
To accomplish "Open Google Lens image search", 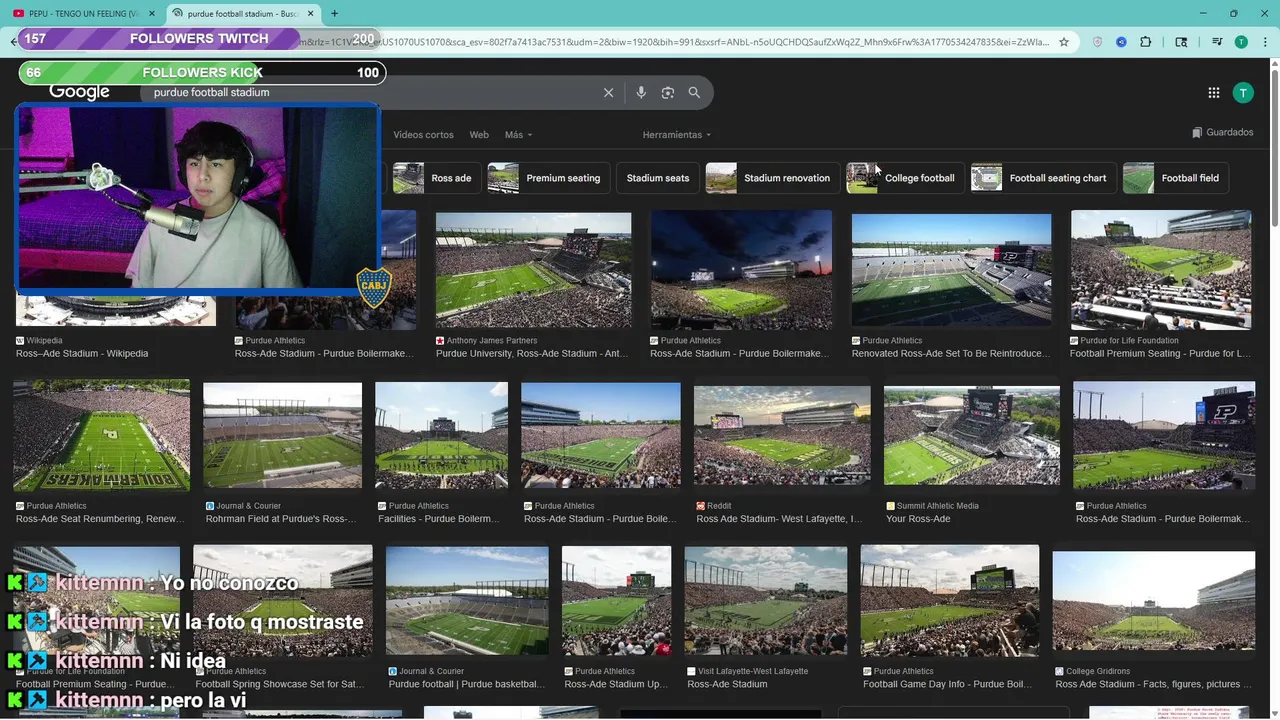I will [x=668, y=92].
